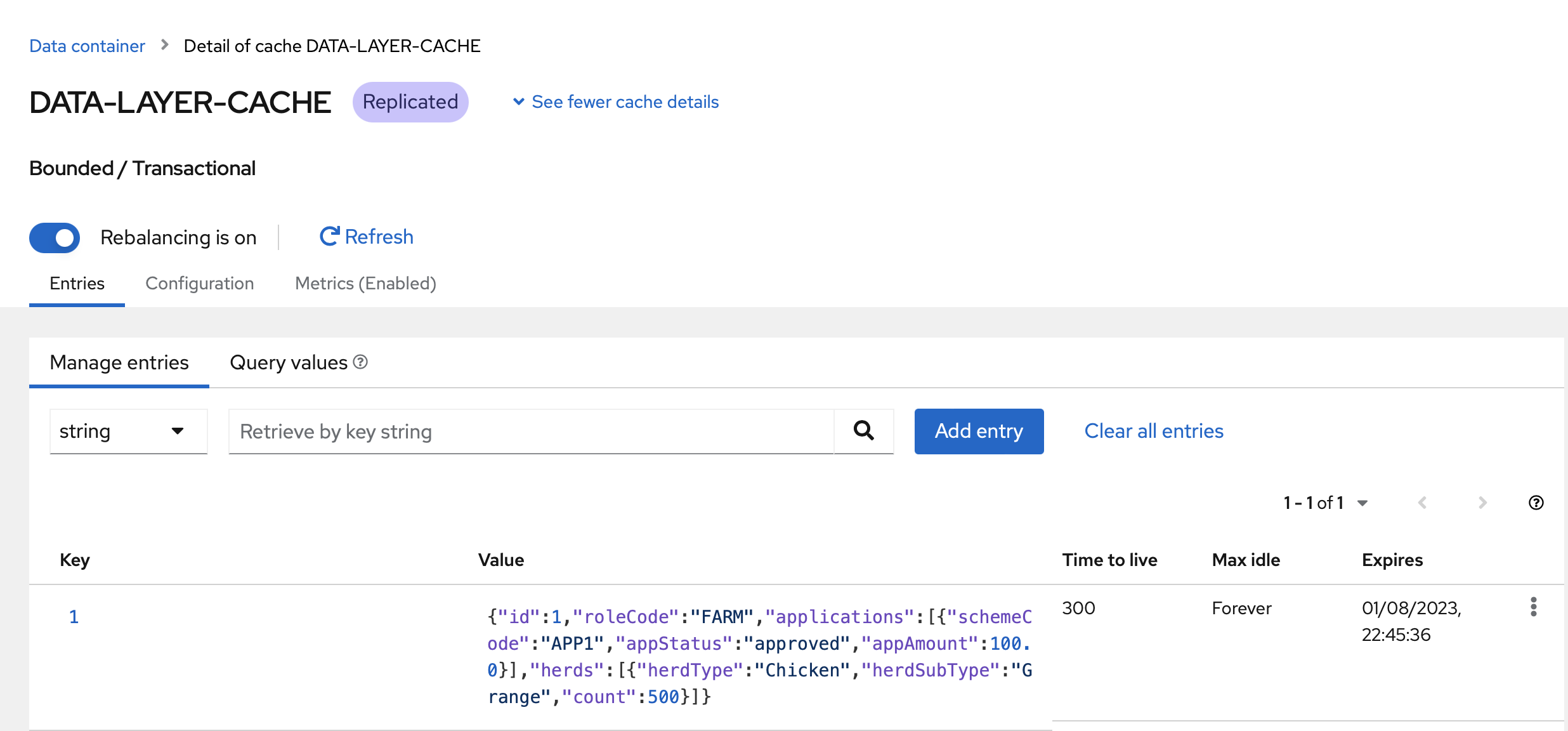The image size is (1568, 731).
Task: Click the pagination help question icon
Action: [x=1536, y=503]
